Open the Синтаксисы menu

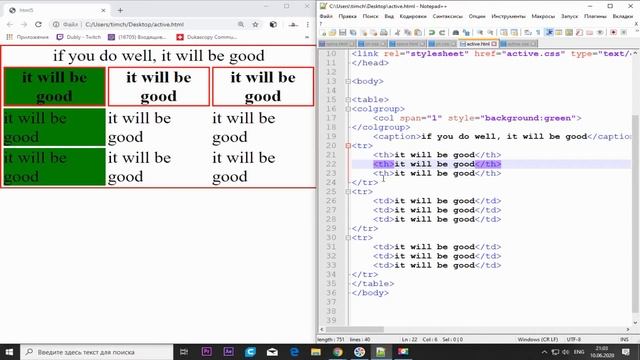pyautogui.click(x=447, y=16)
